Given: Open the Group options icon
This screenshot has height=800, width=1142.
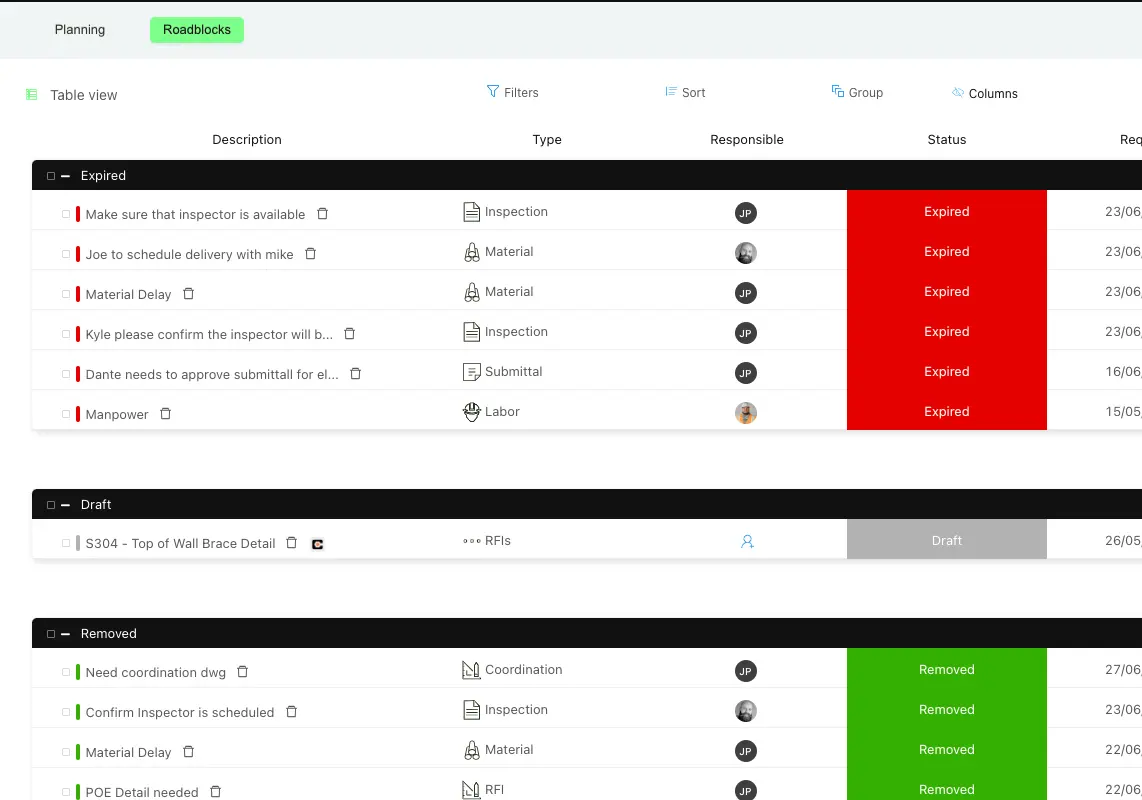Looking at the screenshot, I should [x=836, y=91].
